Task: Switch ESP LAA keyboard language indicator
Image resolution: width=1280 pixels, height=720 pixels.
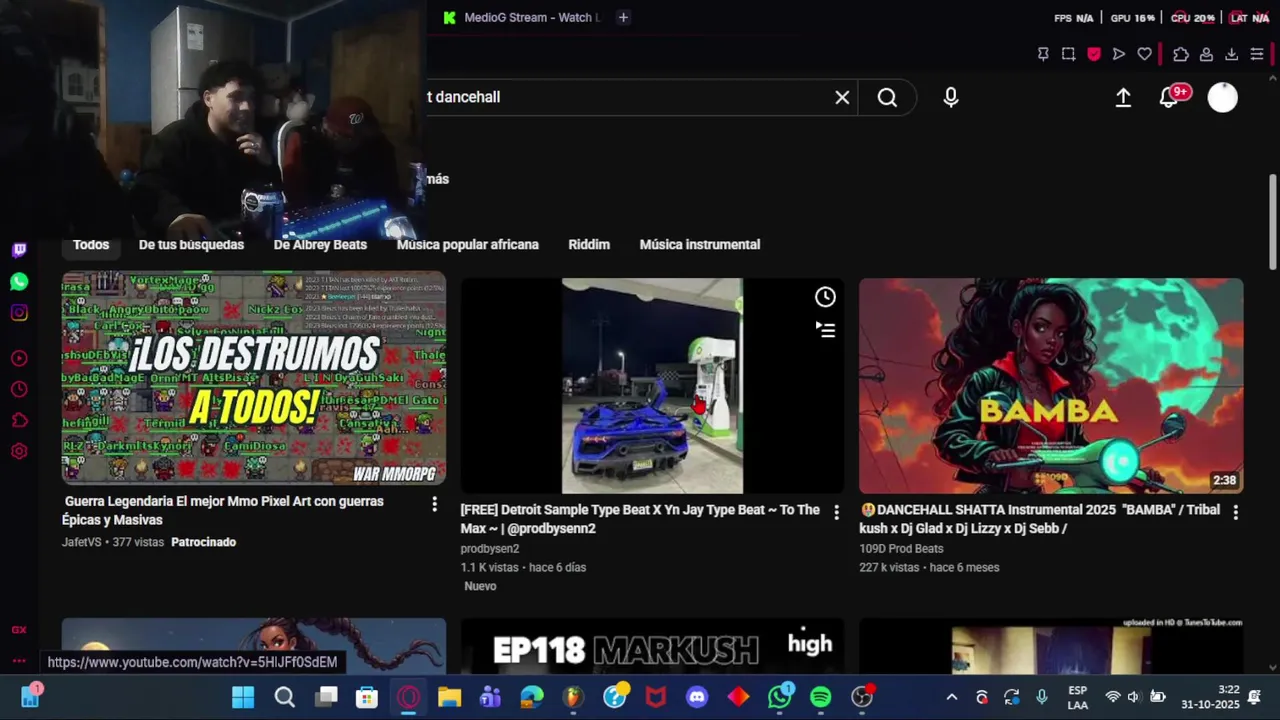Action: [x=1077, y=697]
